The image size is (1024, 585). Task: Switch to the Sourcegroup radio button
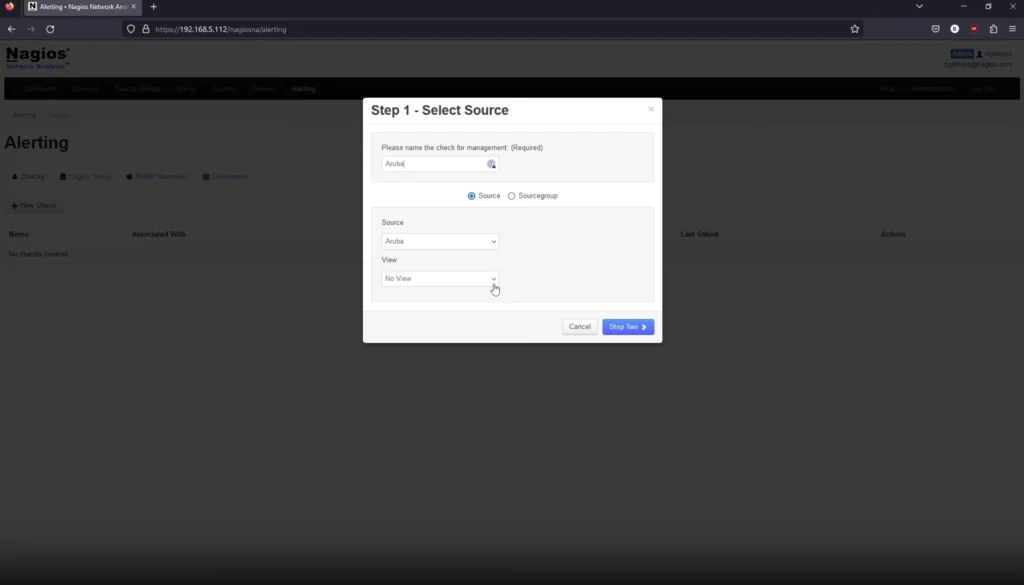[512, 196]
